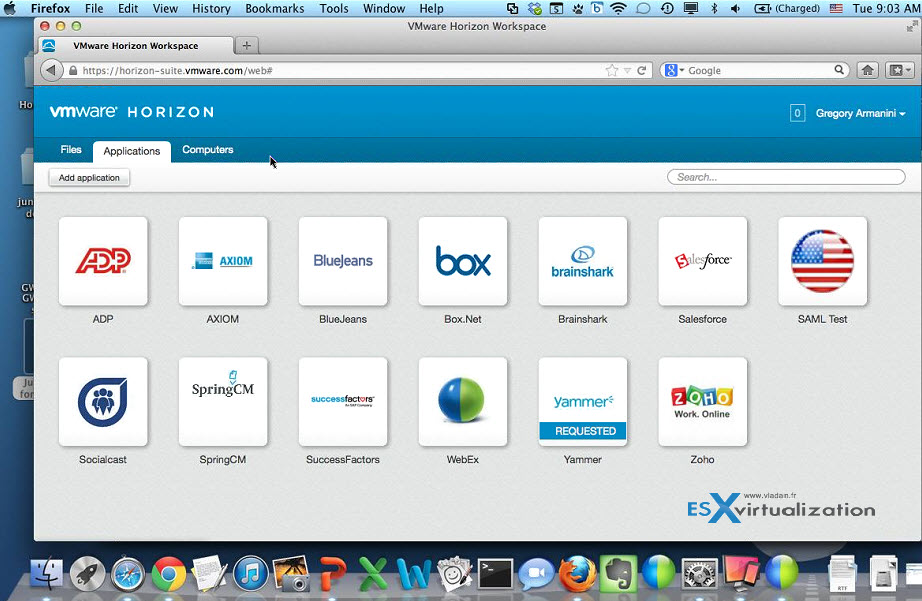Click the Yammer requested app tile

[x=583, y=402]
